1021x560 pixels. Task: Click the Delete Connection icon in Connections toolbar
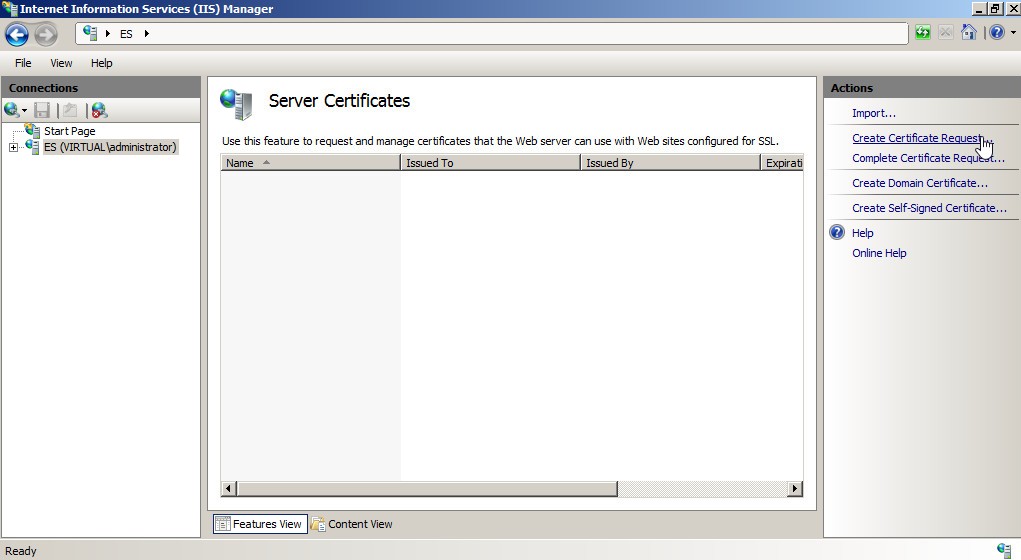(98, 110)
